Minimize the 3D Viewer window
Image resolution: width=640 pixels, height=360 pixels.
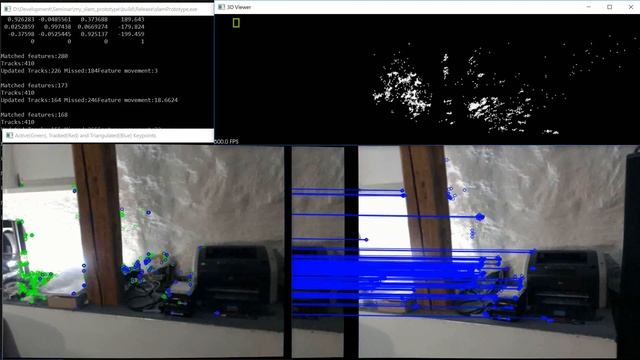click(x=589, y=7)
